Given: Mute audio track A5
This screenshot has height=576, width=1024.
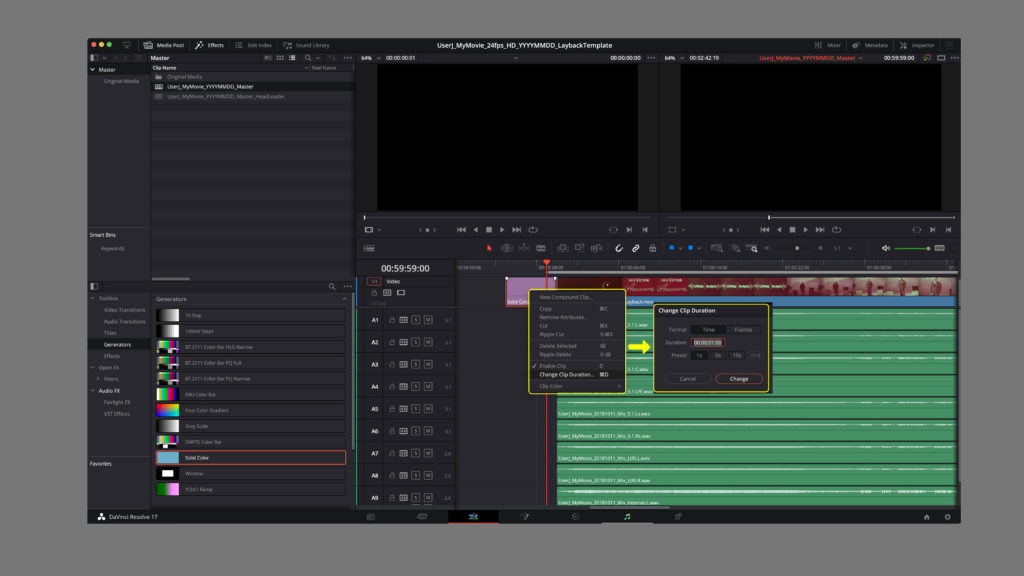Looking at the screenshot, I should 428,409.
